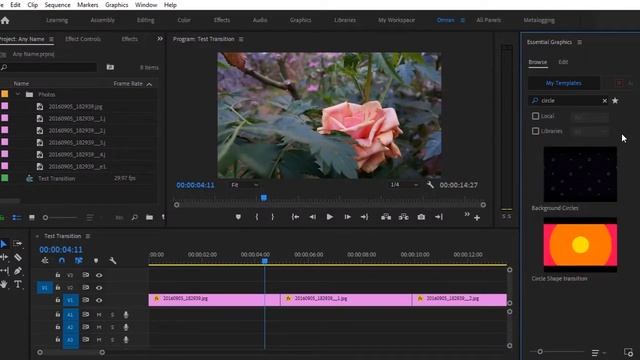This screenshot has width=640, height=360.
Task: Show more transport buttons chevron
Action: click(467, 214)
